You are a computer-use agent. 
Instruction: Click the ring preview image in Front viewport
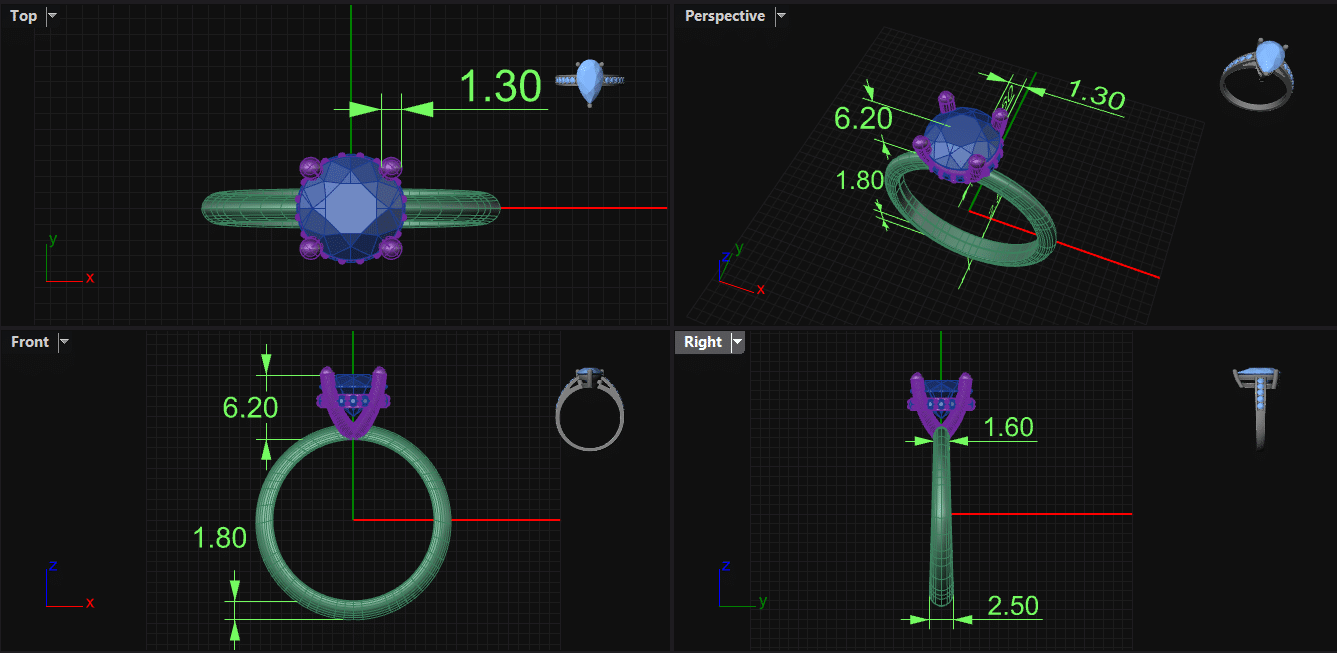point(590,409)
